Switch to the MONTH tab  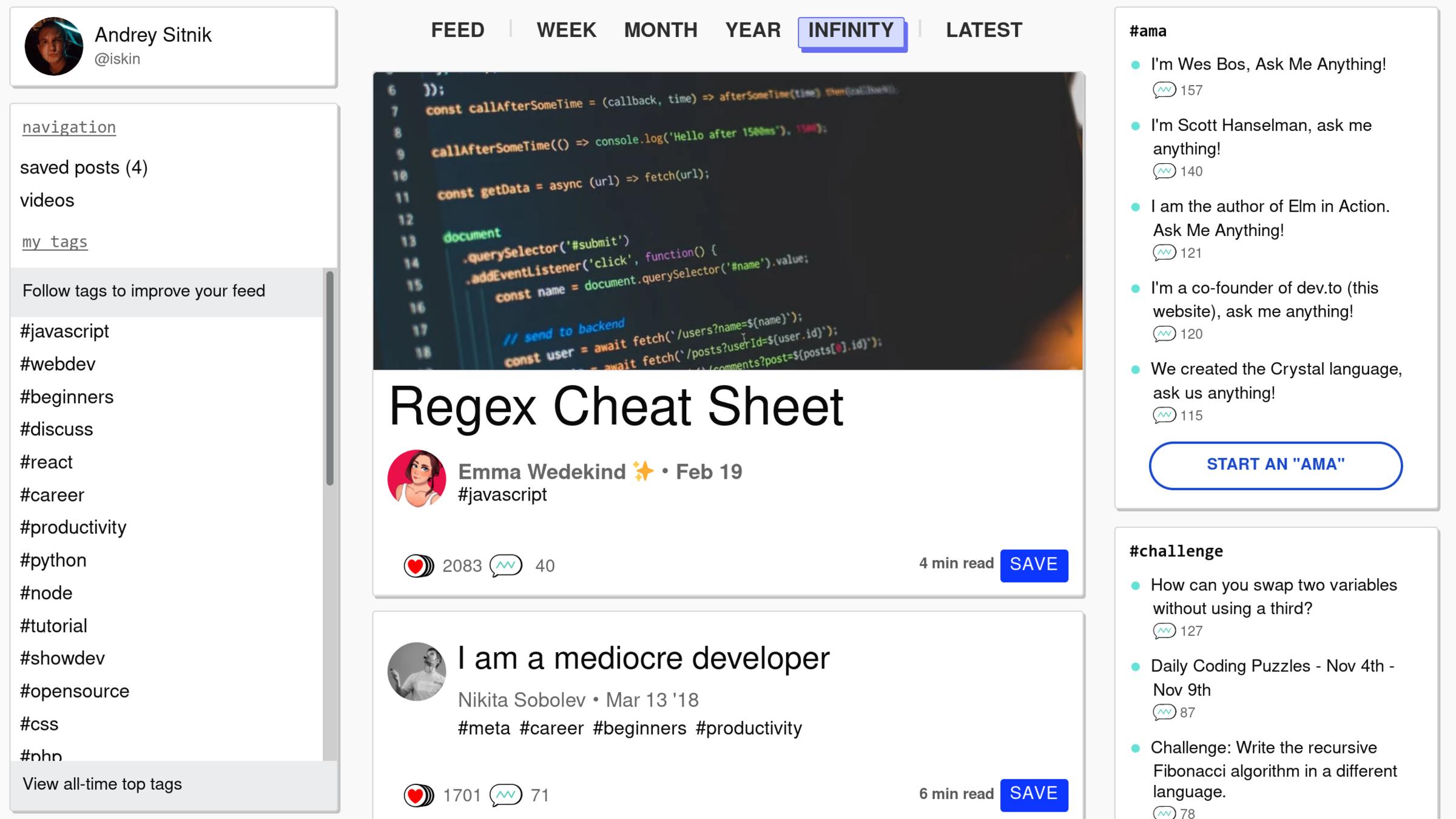point(661,30)
